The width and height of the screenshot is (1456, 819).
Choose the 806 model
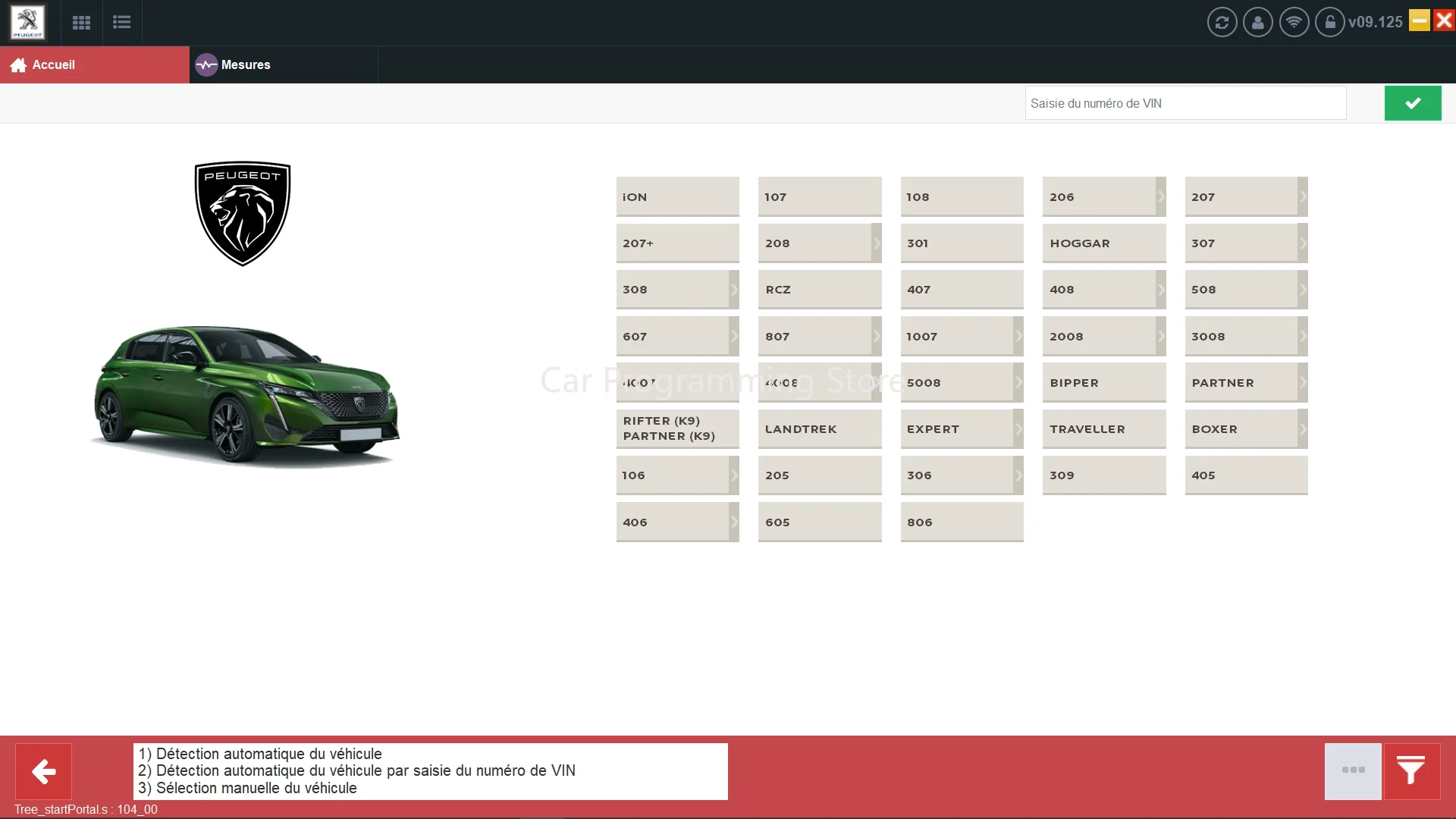pos(962,522)
